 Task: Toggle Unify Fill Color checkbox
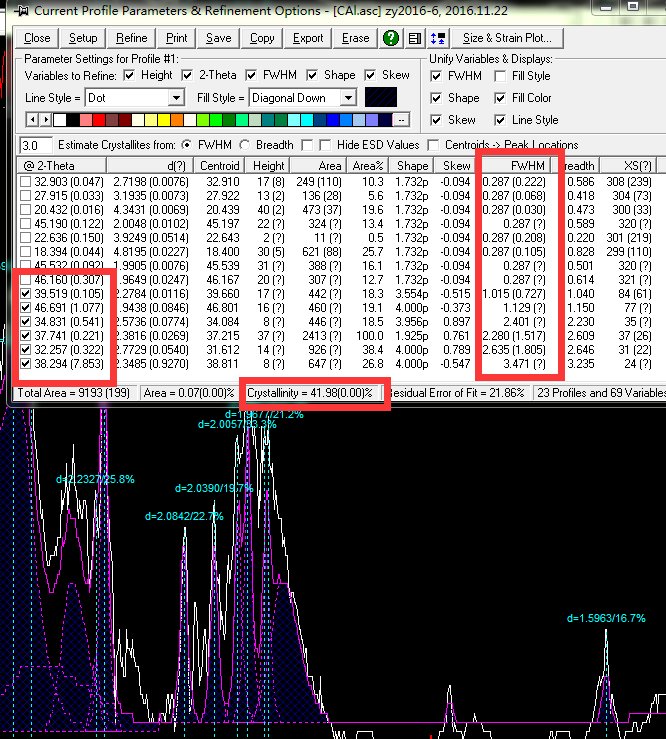pos(500,98)
